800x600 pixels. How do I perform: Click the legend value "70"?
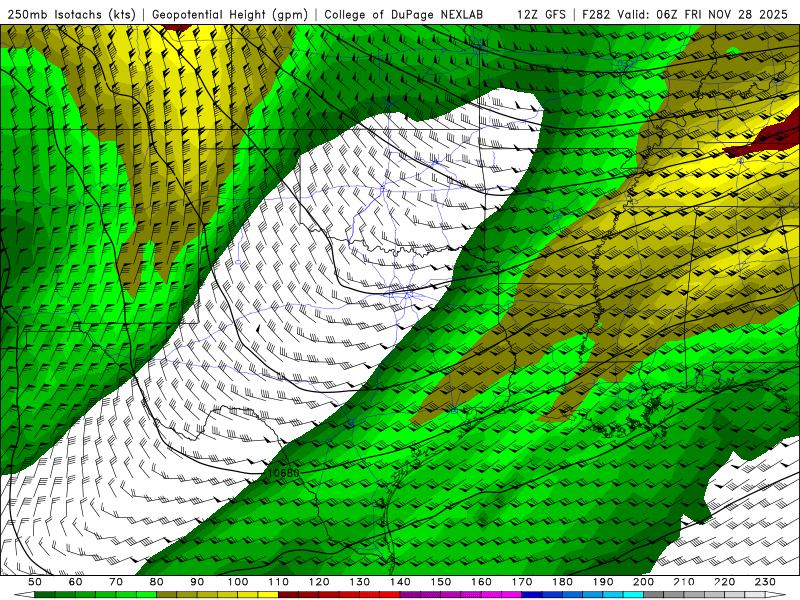(x=116, y=582)
